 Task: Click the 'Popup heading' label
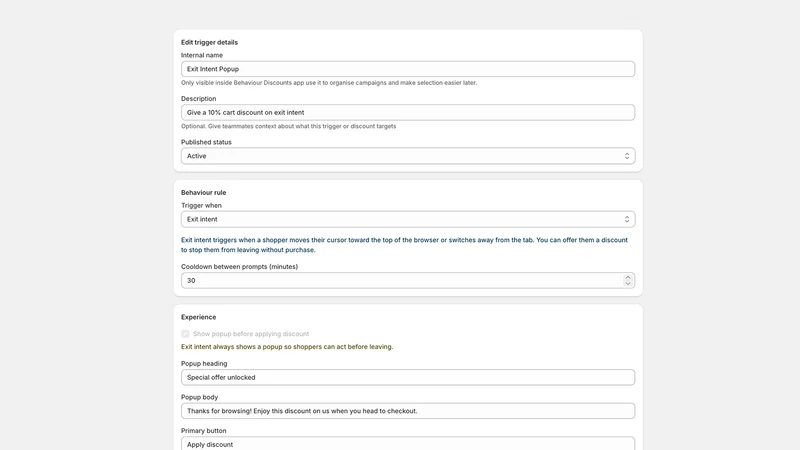pos(204,364)
